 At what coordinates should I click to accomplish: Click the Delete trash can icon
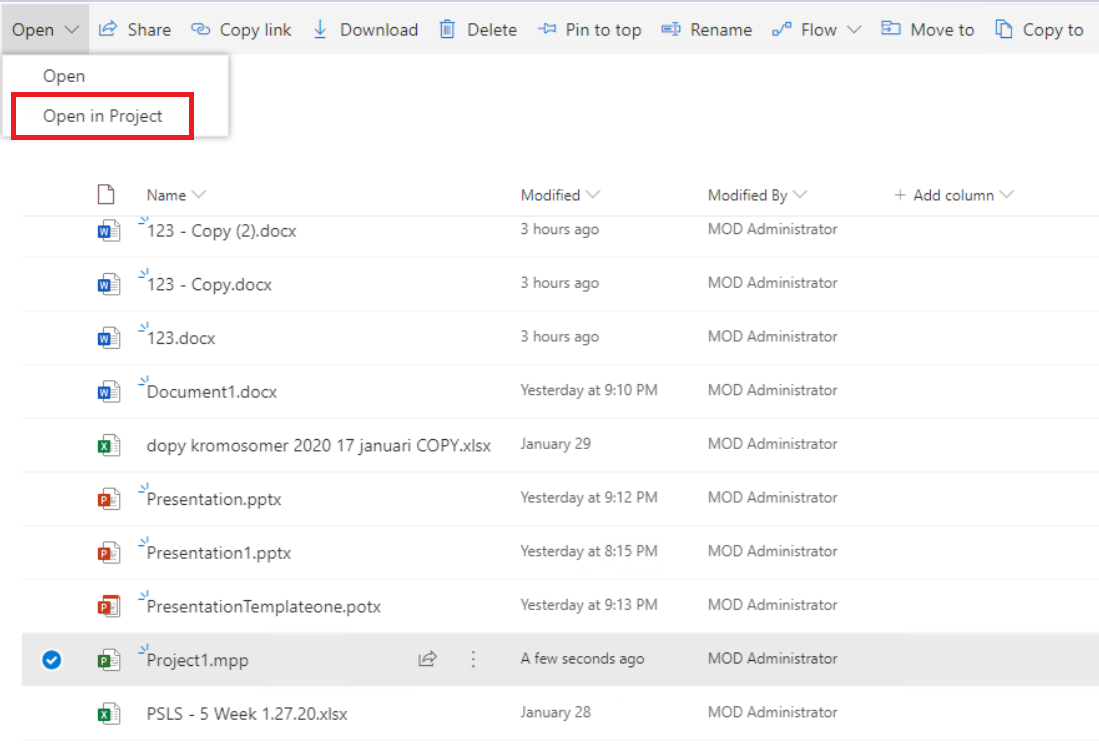447,29
